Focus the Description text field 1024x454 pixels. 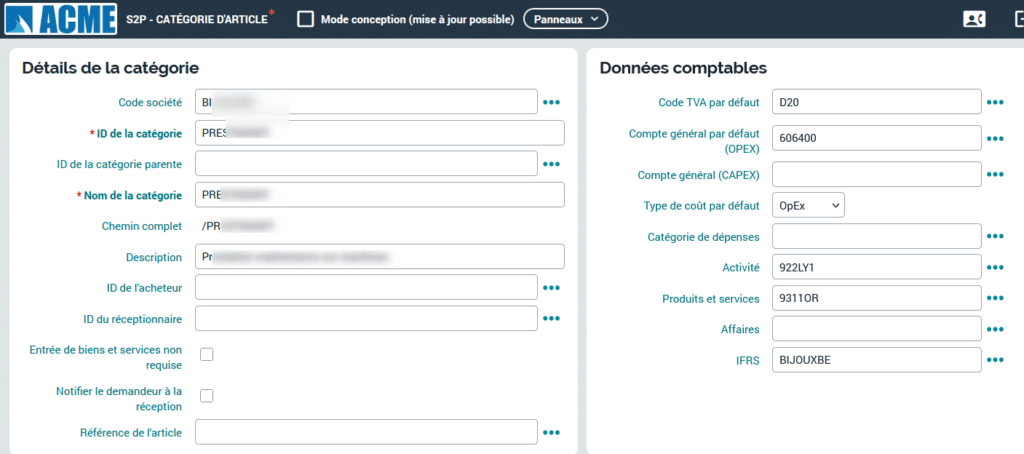(380, 257)
